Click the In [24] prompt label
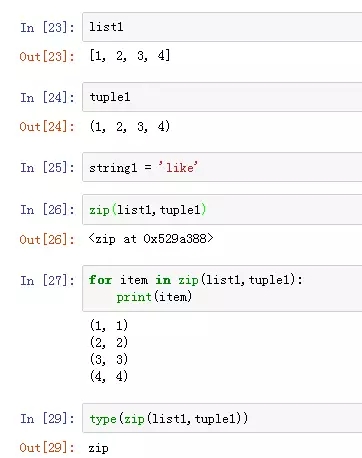 click(x=47, y=97)
